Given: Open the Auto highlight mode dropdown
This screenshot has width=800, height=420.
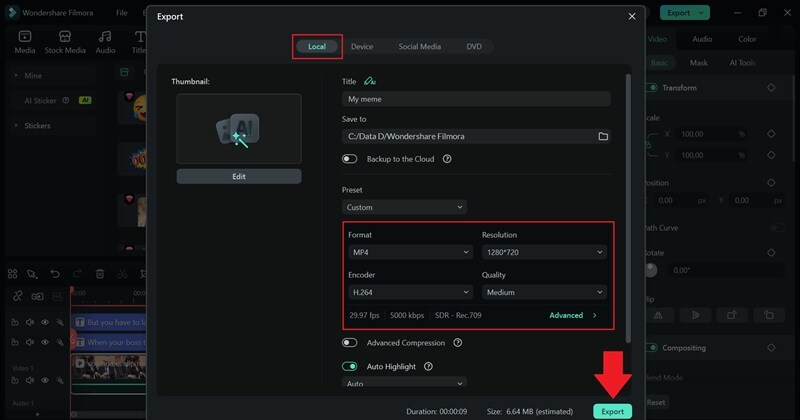Looking at the screenshot, I should click(404, 383).
